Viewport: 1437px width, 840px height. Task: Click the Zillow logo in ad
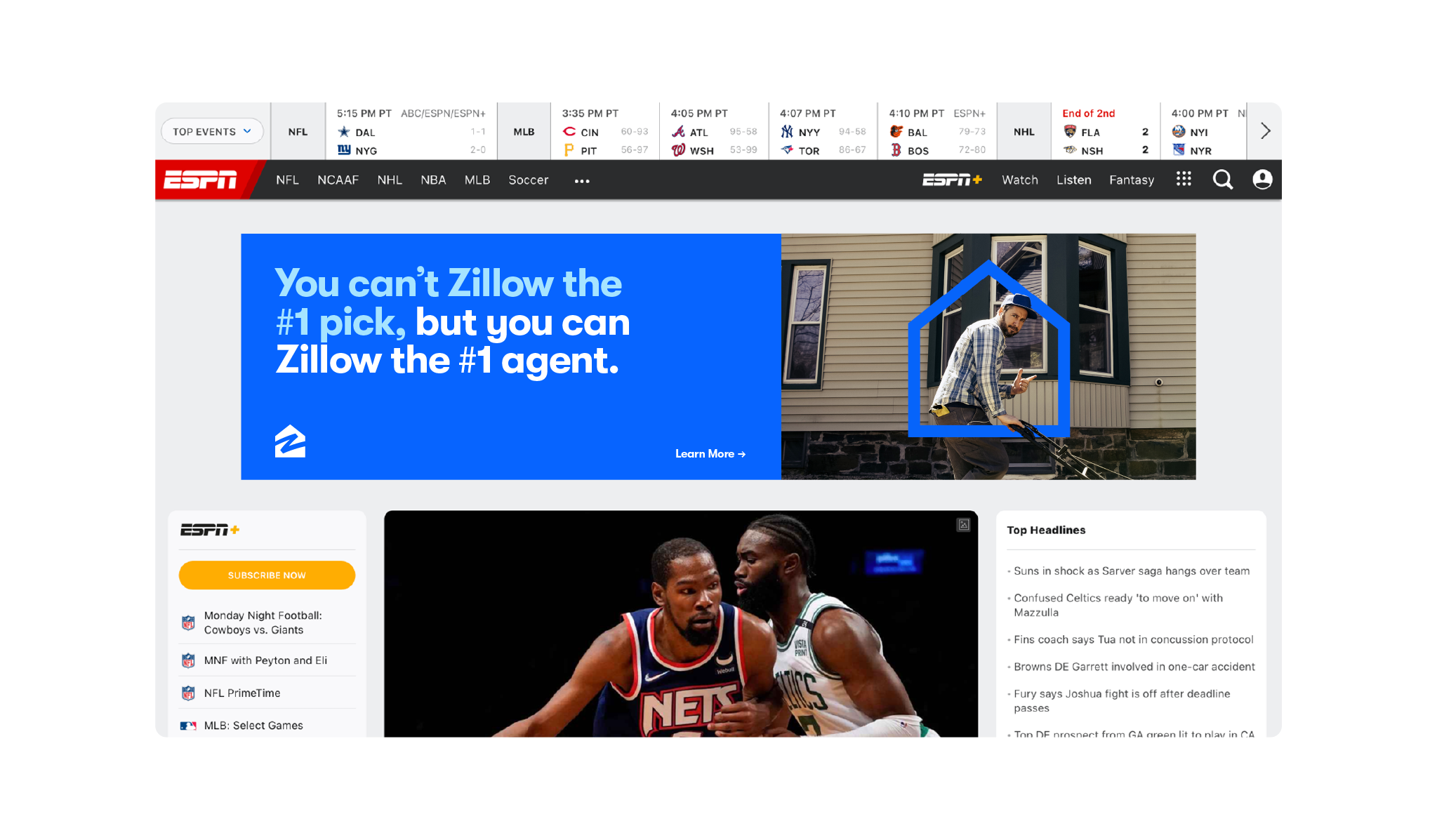click(x=290, y=441)
